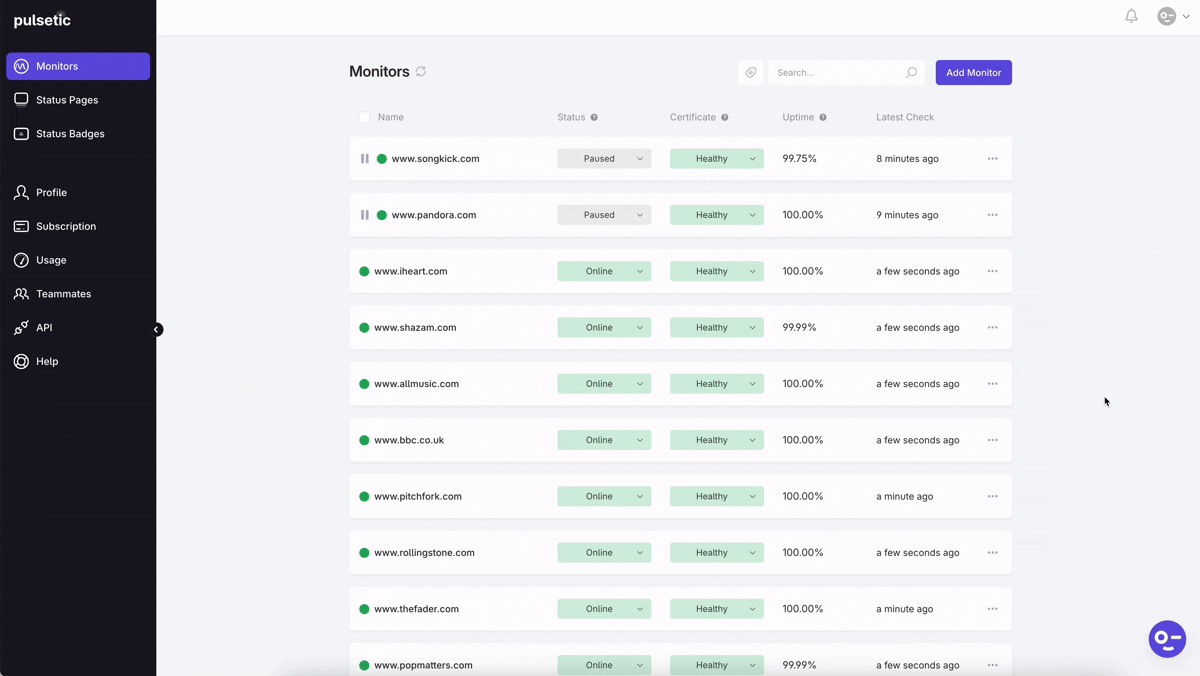Open Status dropdown for www.pandora.com
The height and width of the screenshot is (676, 1200).
(x=604, y=215)
